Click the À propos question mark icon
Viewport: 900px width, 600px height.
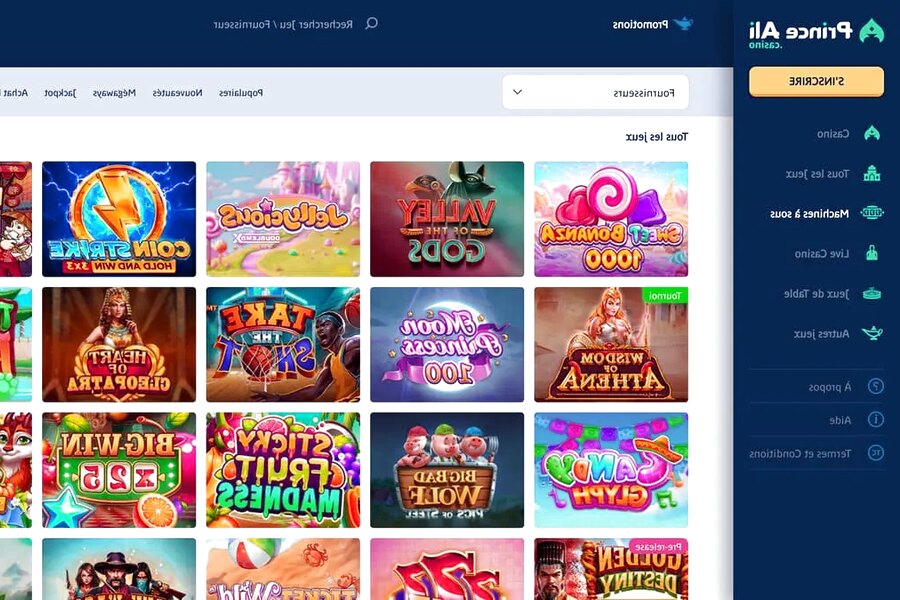point(876,386)
